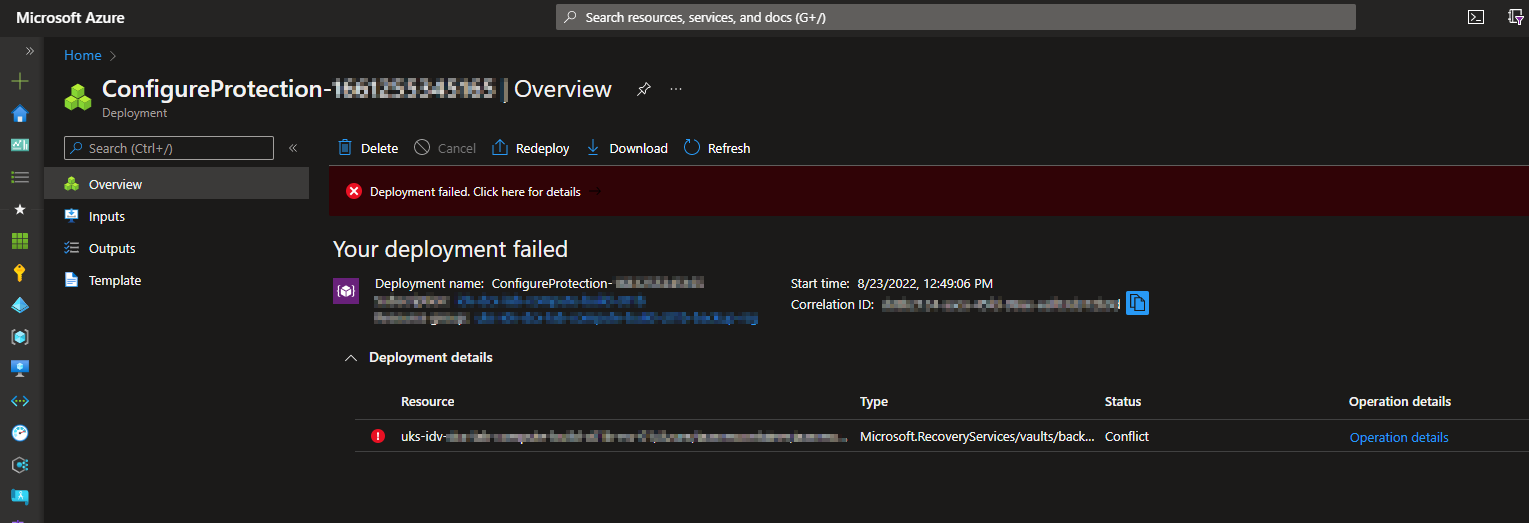
Task: Collapse the Deployment details section
Action: (350, 357)
